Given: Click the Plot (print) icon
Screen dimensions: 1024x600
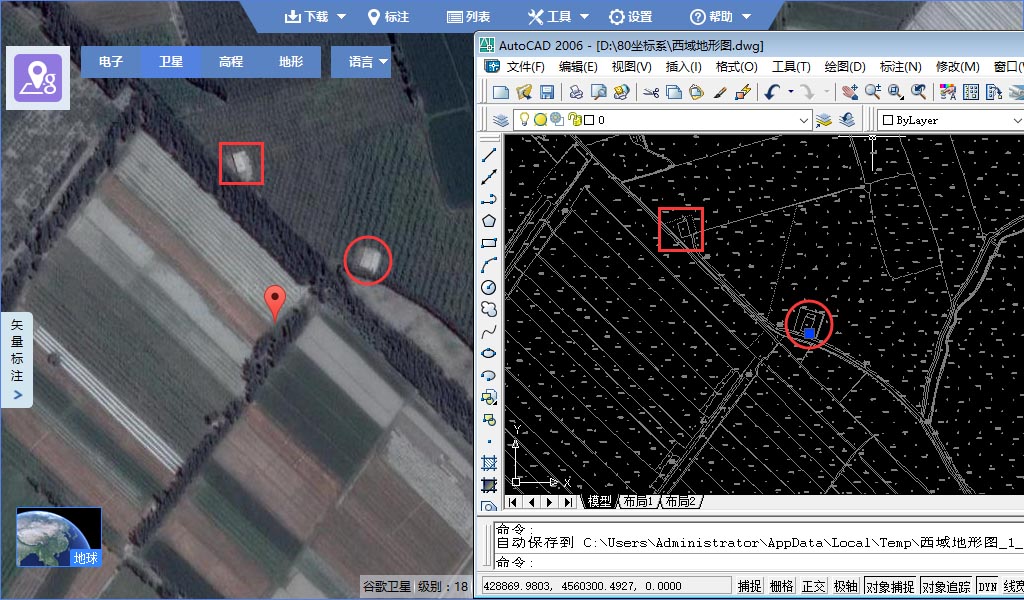Looking at the screenshot, I should pyautogui.click(x=575, y=92).
